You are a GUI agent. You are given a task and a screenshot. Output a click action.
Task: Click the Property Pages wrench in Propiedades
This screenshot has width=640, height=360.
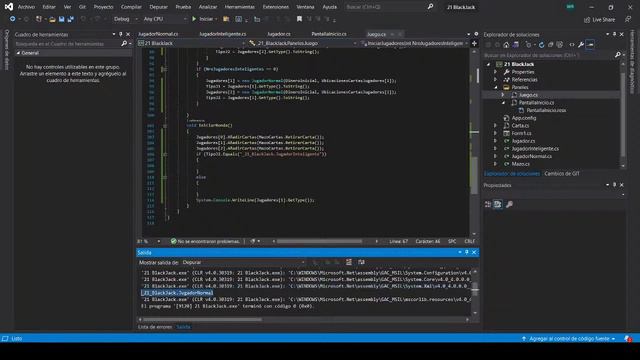(509, 204)
